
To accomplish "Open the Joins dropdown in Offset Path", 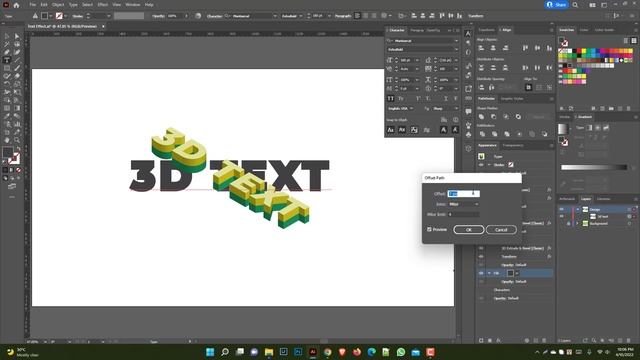I will [x=463, y=204].
